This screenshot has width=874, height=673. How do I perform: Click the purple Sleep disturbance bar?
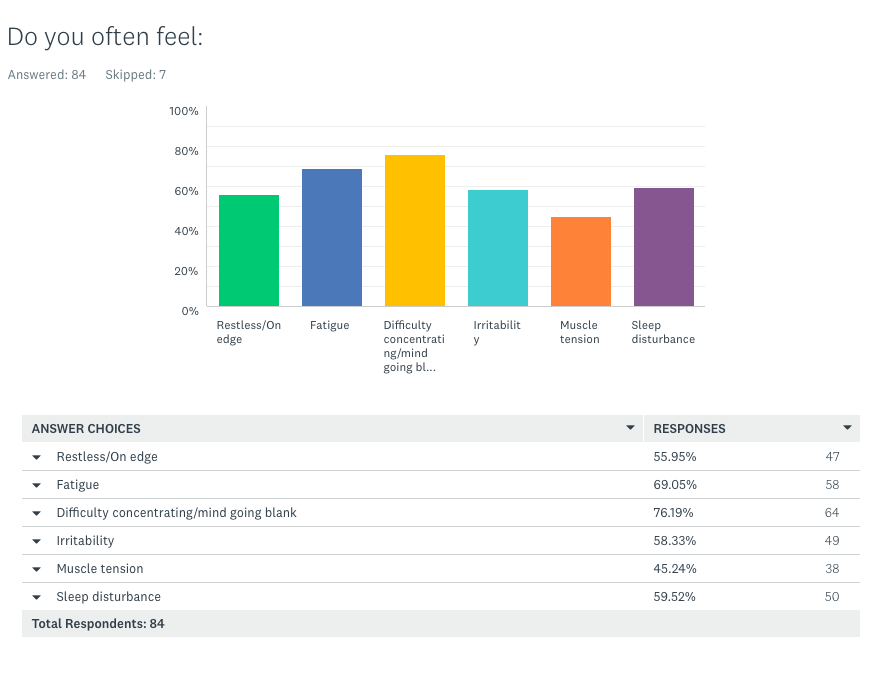664,247
